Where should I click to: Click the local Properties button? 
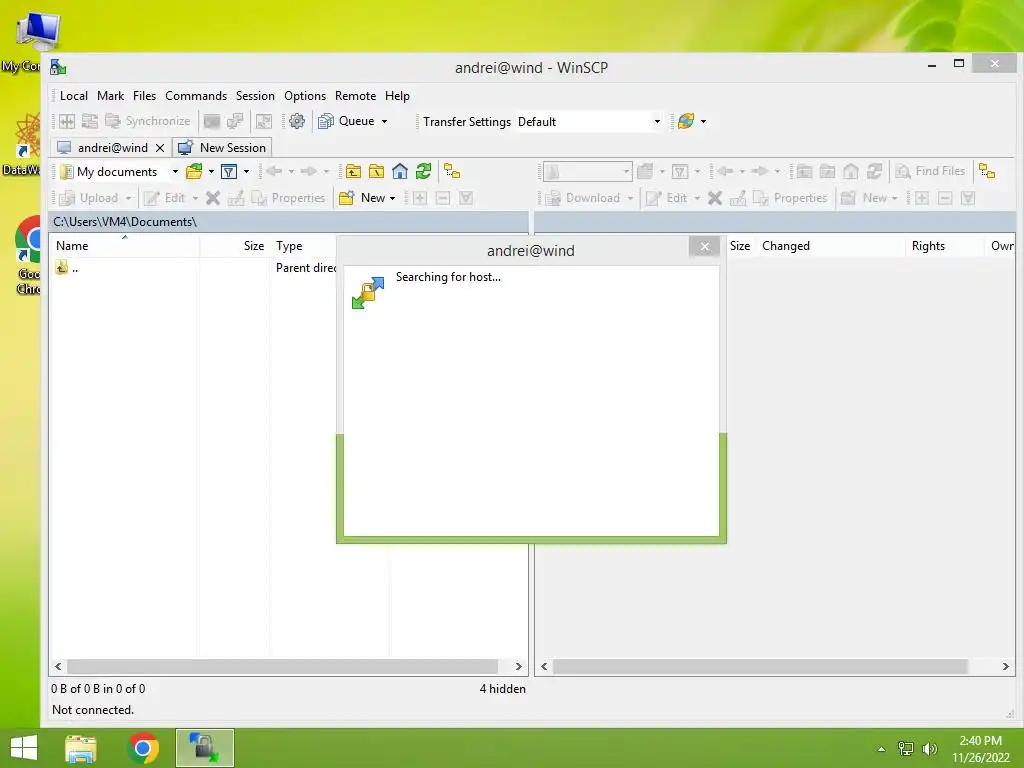(288, 198)
